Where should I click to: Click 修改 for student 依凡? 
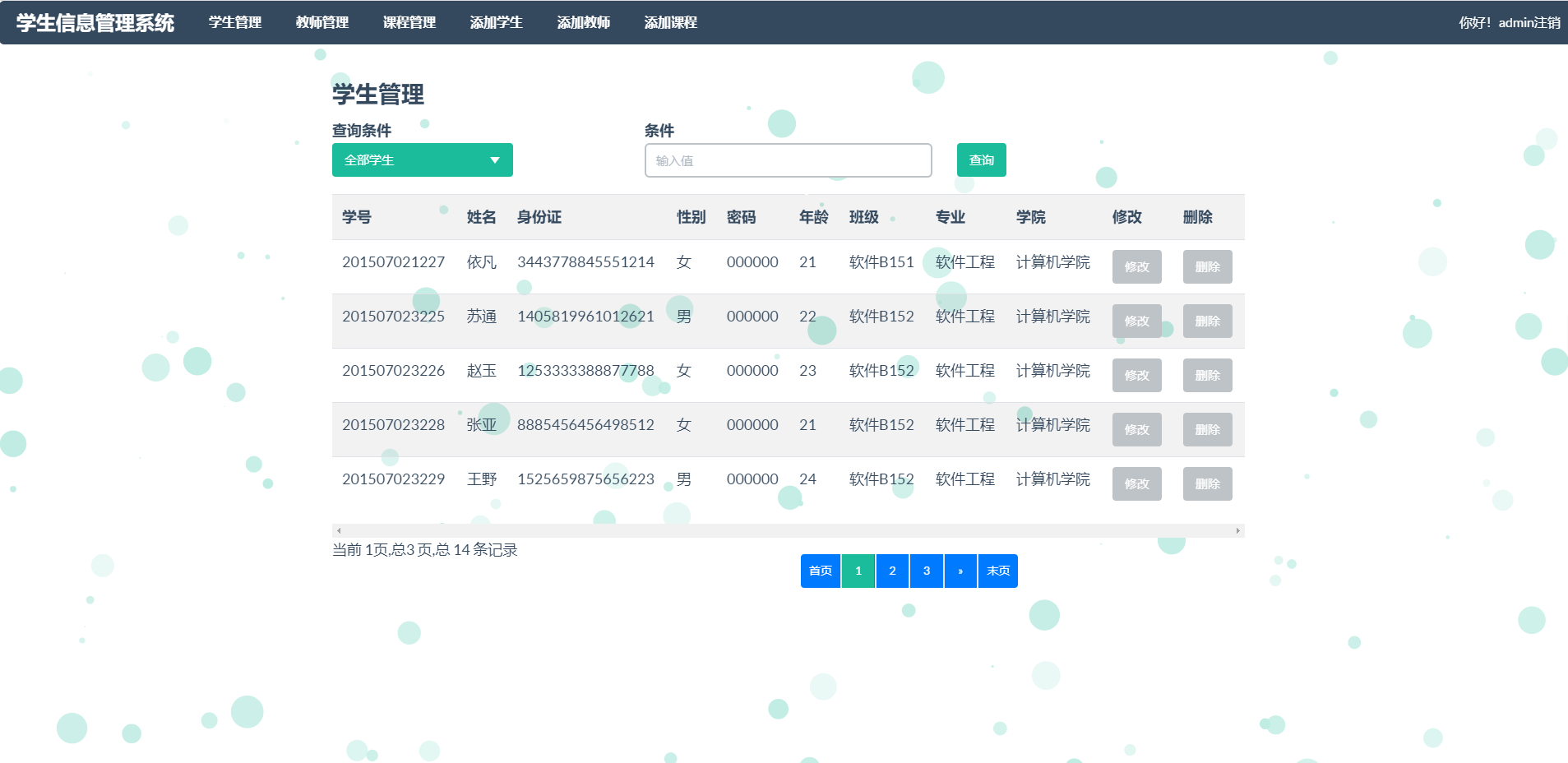(x=1136, y=266)
